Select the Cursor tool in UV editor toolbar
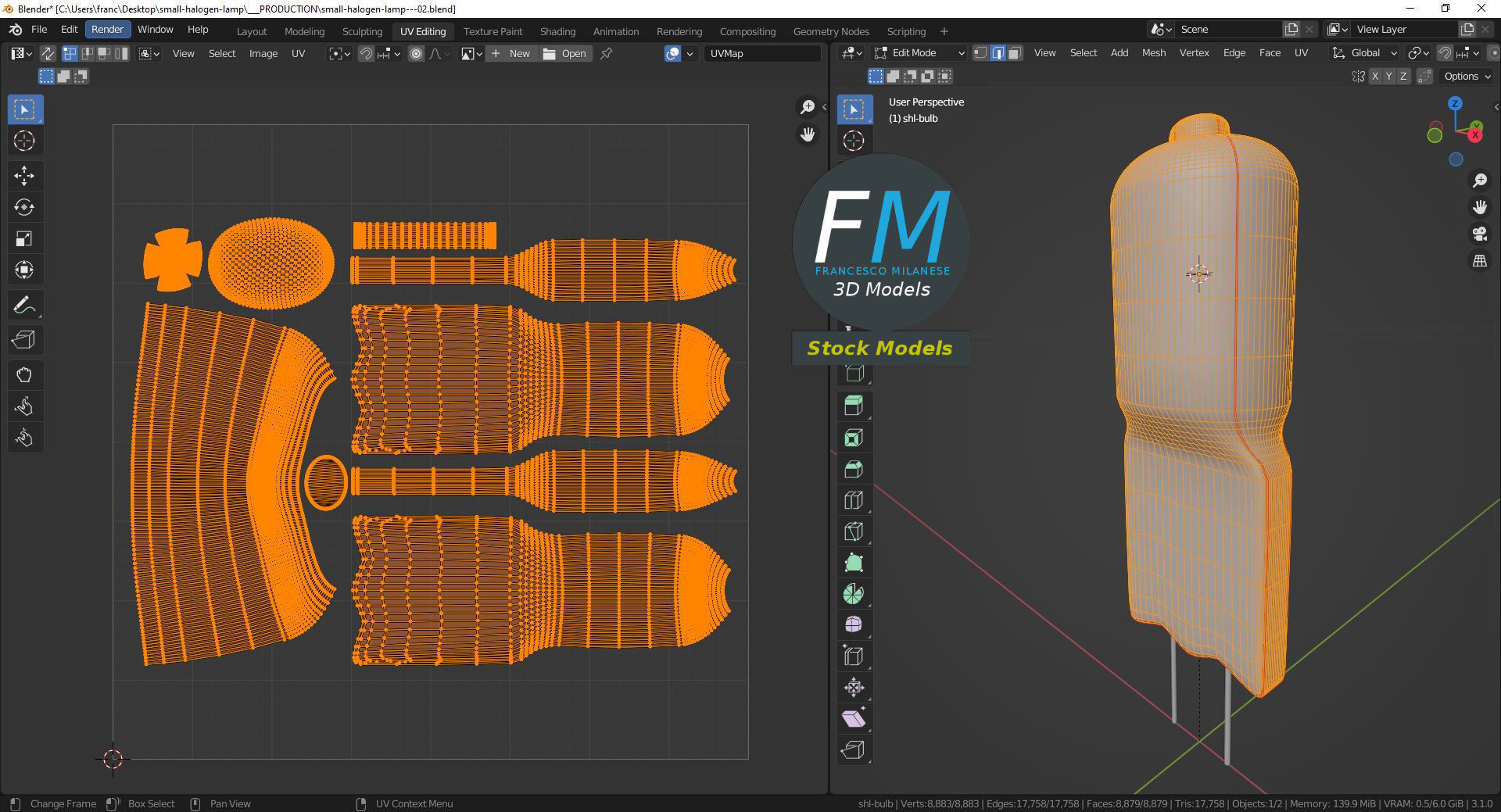Screen dimensions: 1501x812 [x=24, y=141]
